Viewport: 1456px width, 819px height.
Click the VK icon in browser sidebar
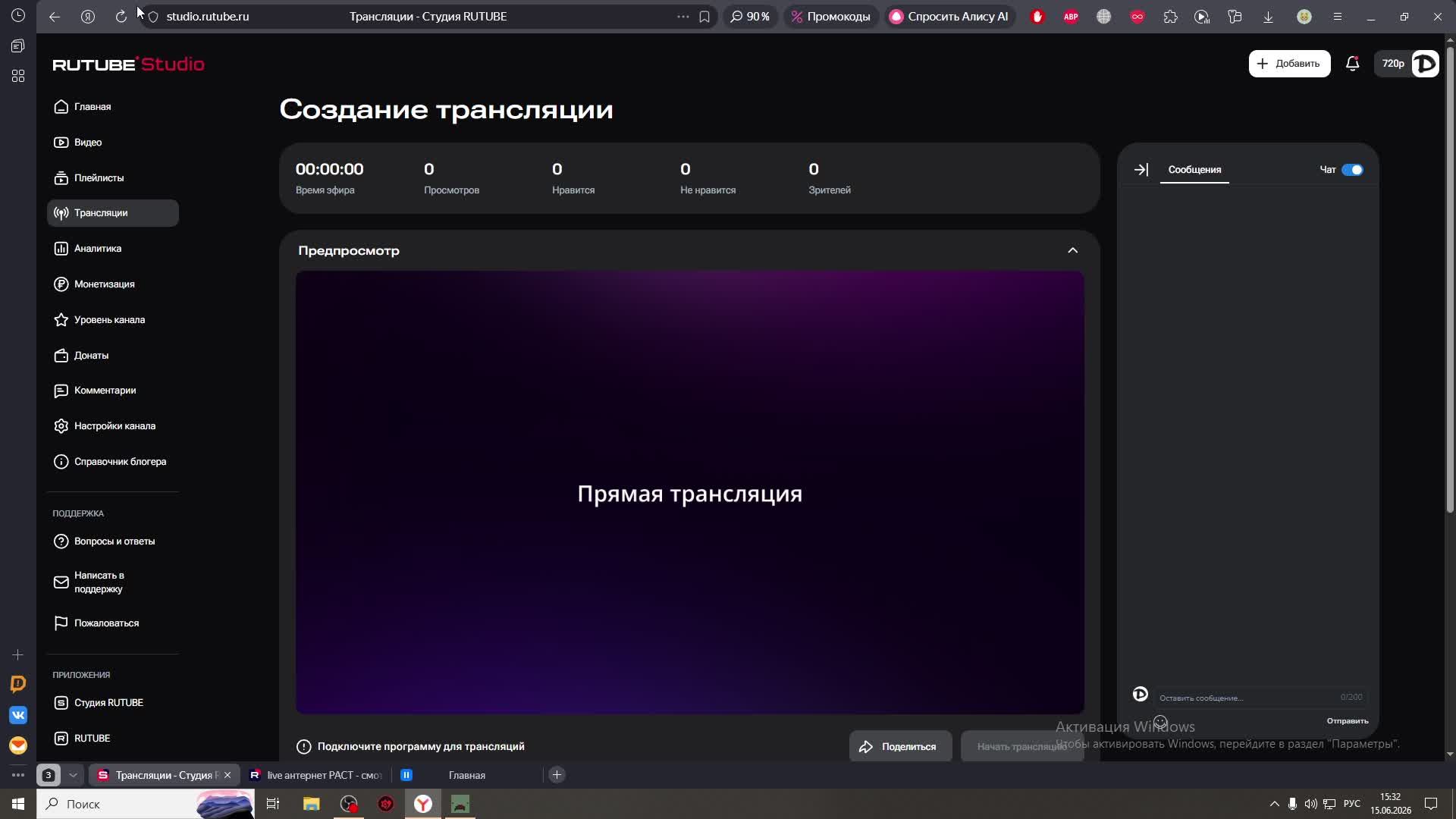(x=18, y=715)
